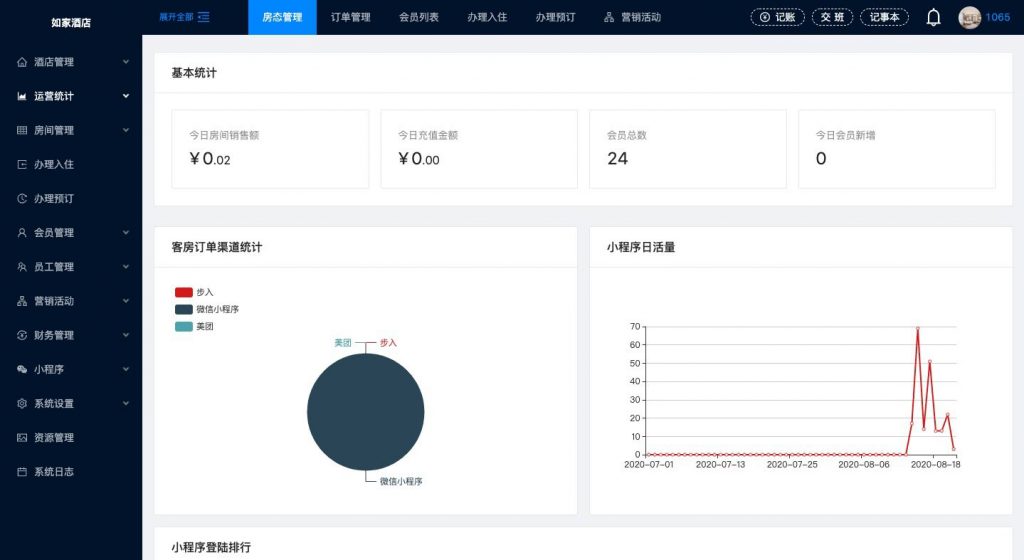Viewport: 1024px width, 560px height.
Task: Click the 如家酒店 title
Action: 71,23
